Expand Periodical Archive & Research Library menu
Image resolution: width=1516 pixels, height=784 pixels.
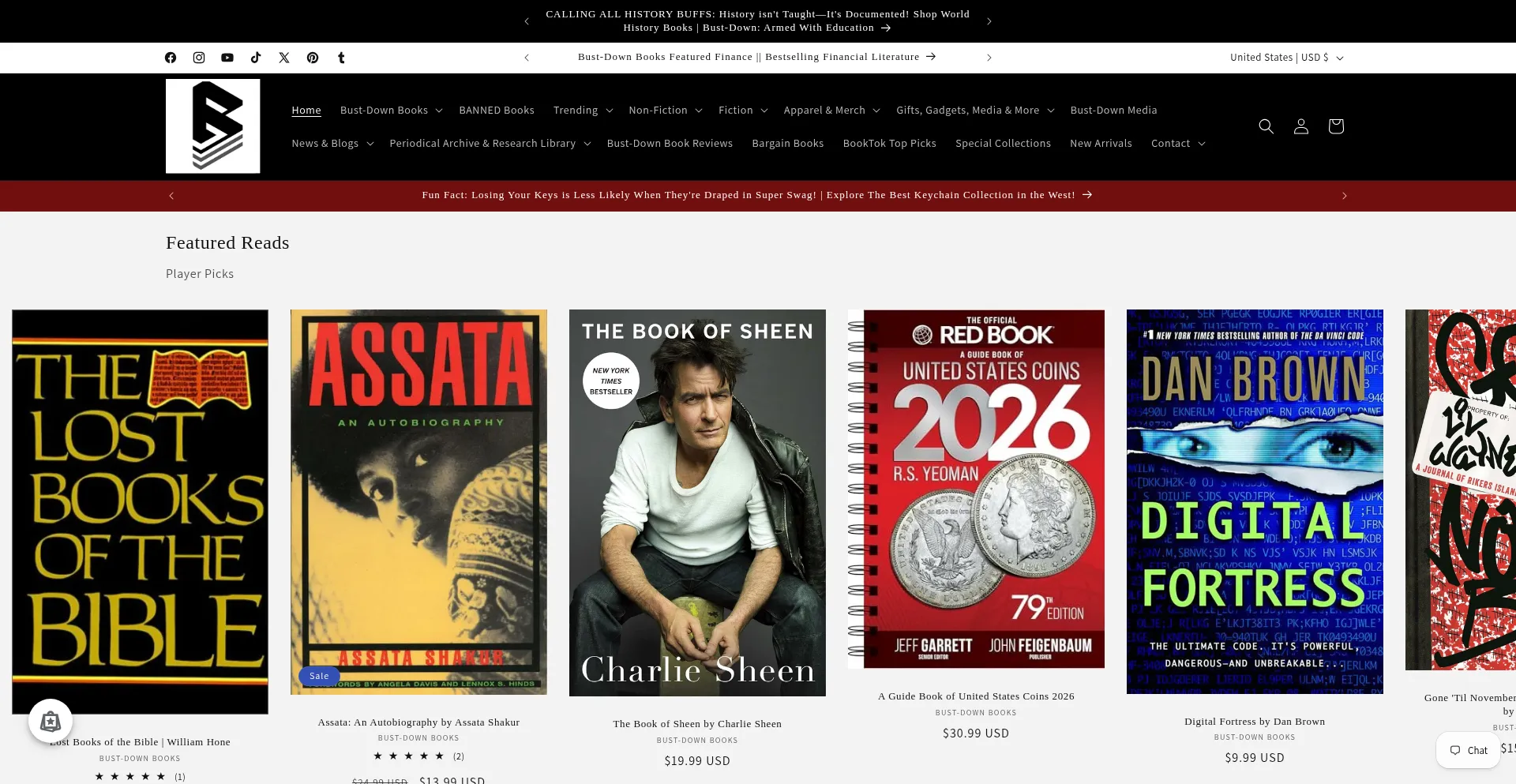click(490, 144)
